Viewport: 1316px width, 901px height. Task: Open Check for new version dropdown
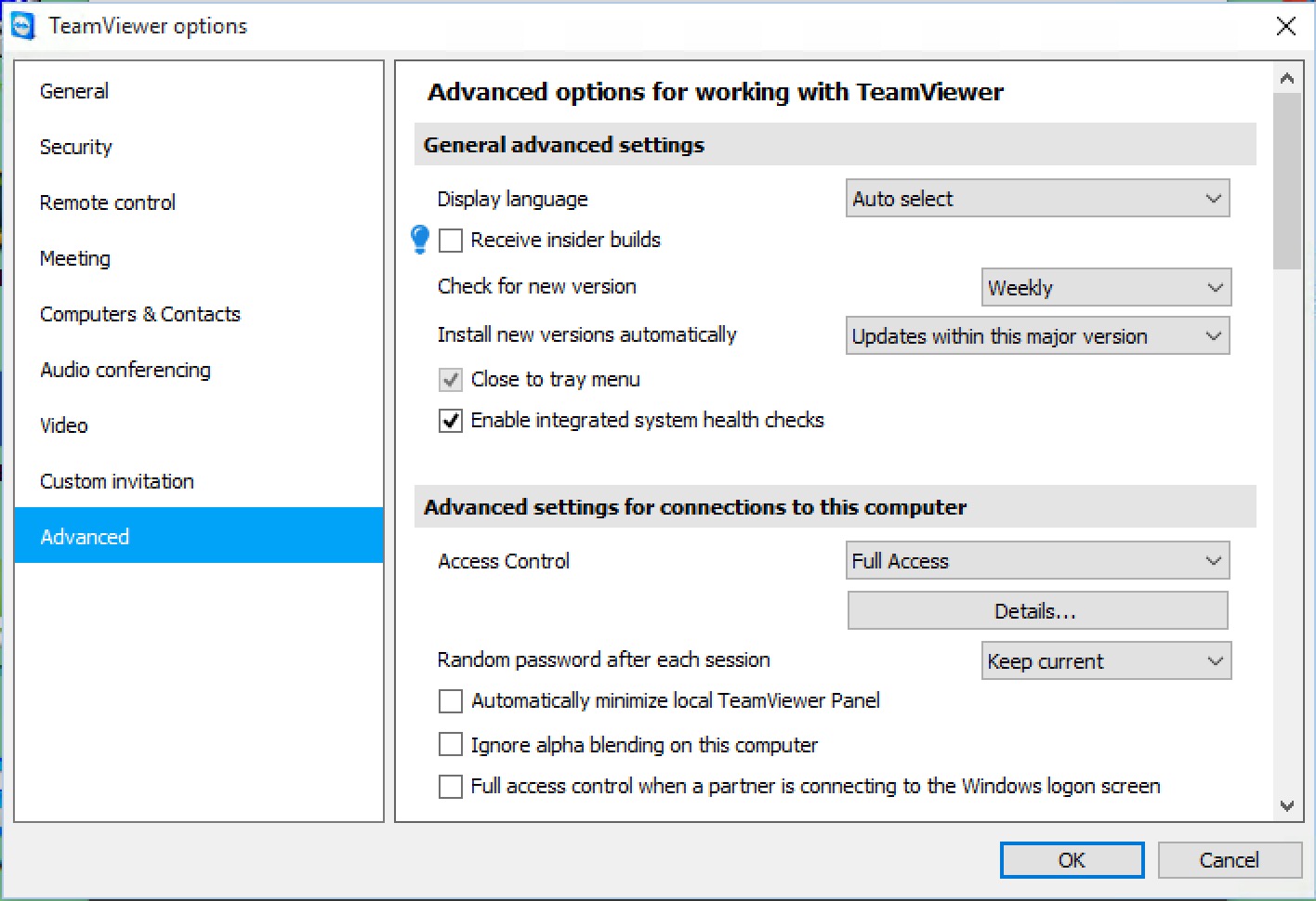pos(1106,288)
